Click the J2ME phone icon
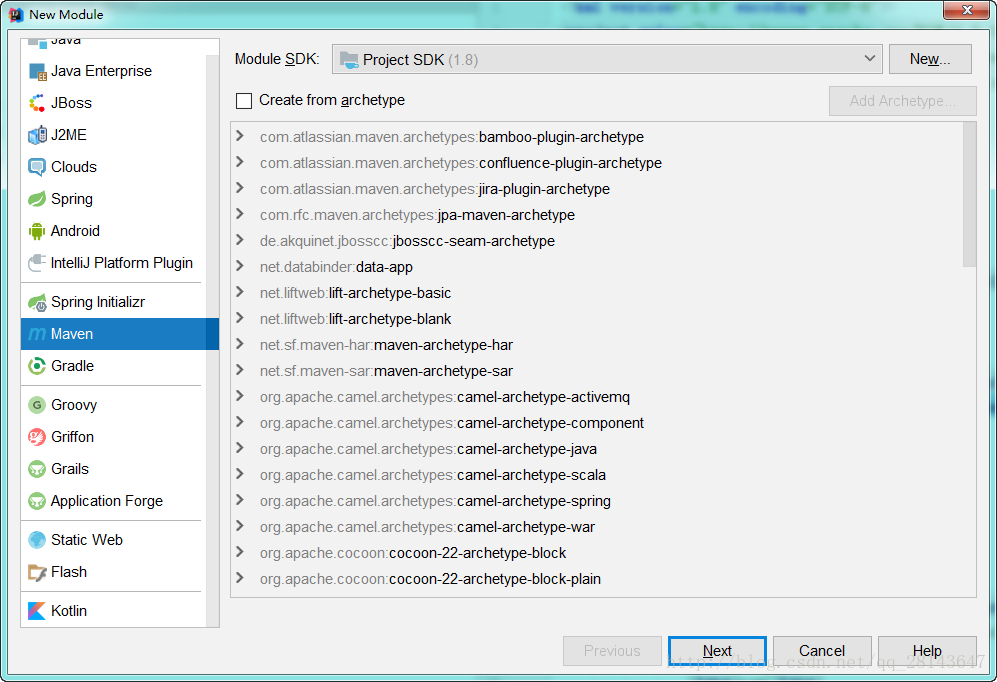997x682 pixels. (38, 135)
